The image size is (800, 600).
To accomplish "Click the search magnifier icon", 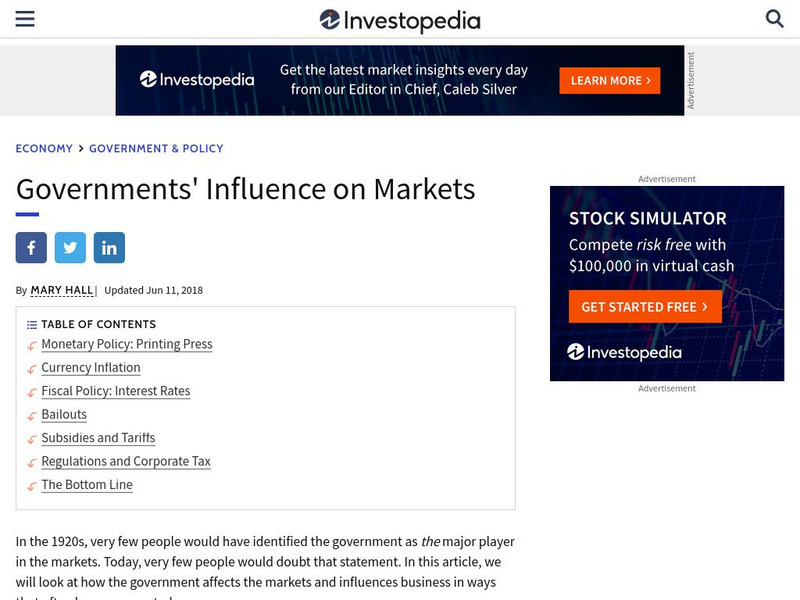I will coord(777,20).
